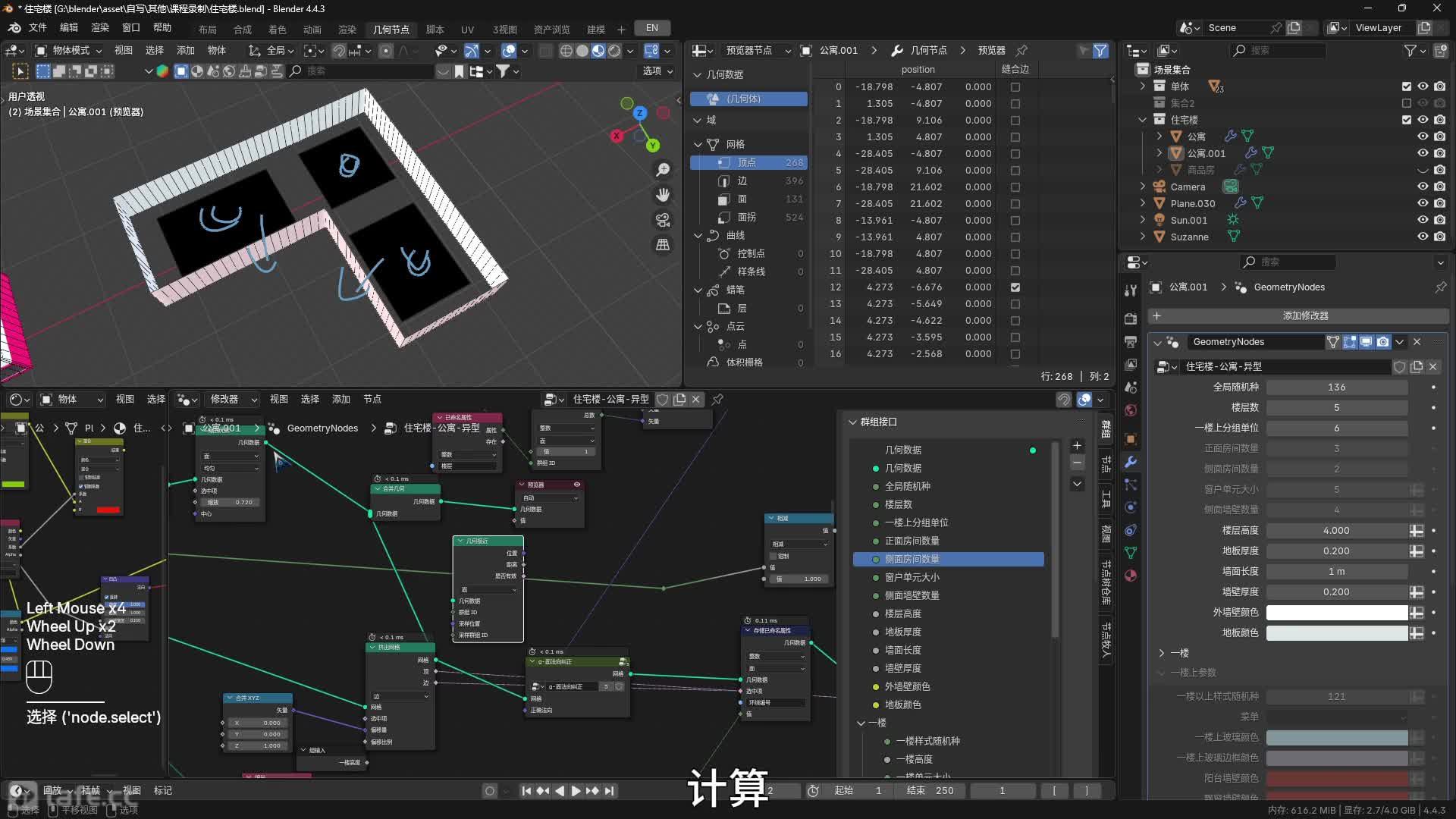This screenshot has width=1456, height=819.
Task: Collapse the 群组接口 panel
Action: click(x=852, y=422)
